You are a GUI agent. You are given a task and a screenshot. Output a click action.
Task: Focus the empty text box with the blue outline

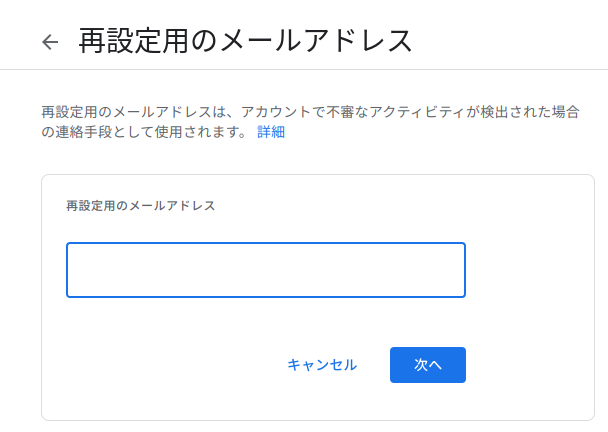click(266, 270)
